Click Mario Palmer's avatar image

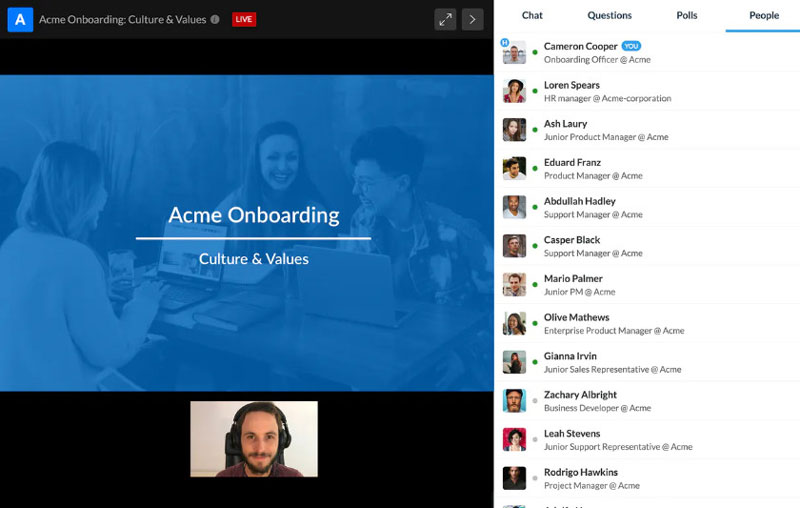click(514, 285)
